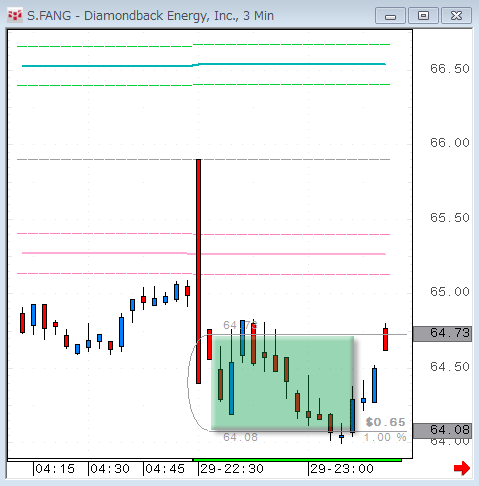Click the red scroll-right arrow at bottom right
The image size is (479, 486).
pos(462,468)
